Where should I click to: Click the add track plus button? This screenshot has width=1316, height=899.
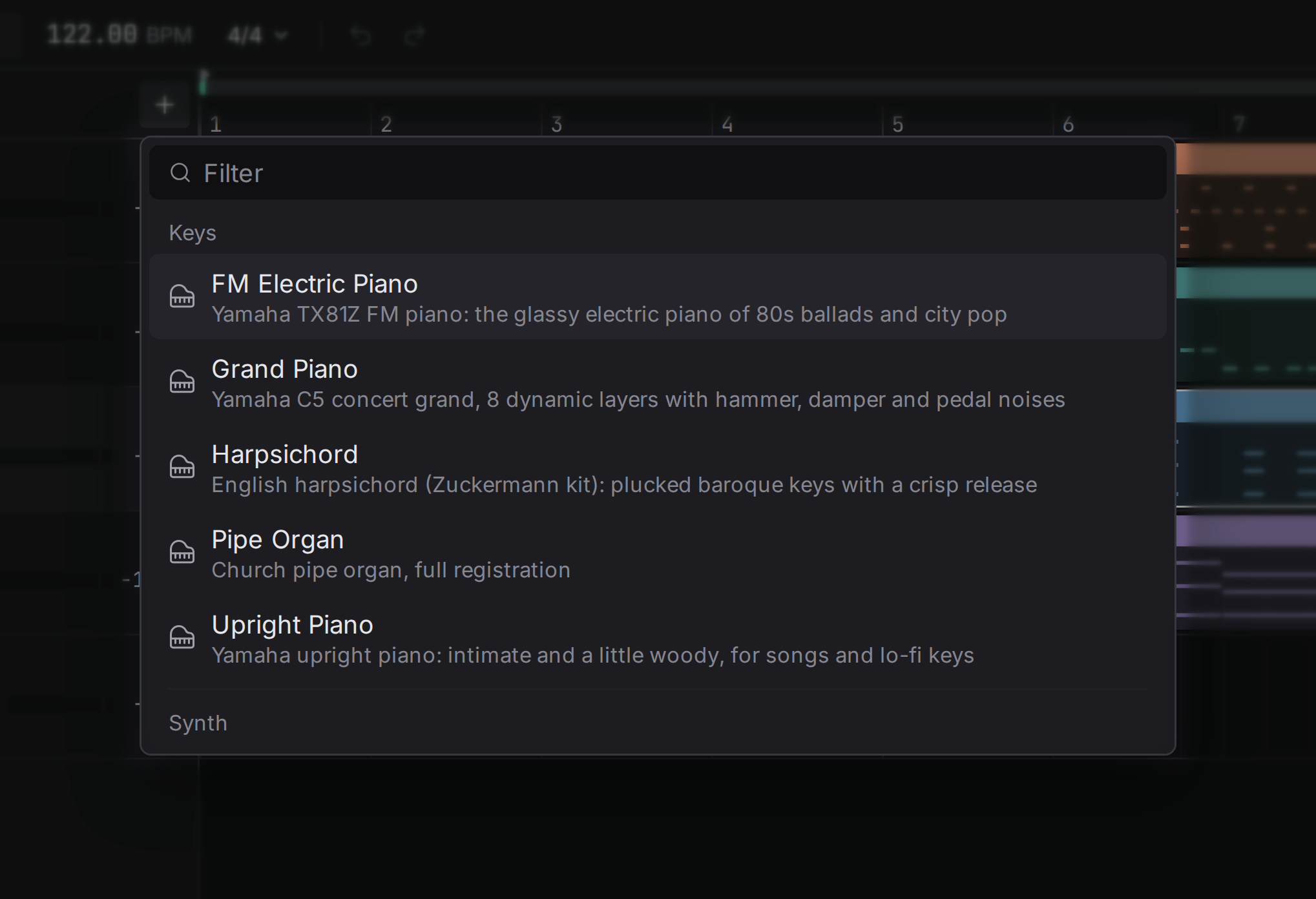pos(165,105)
